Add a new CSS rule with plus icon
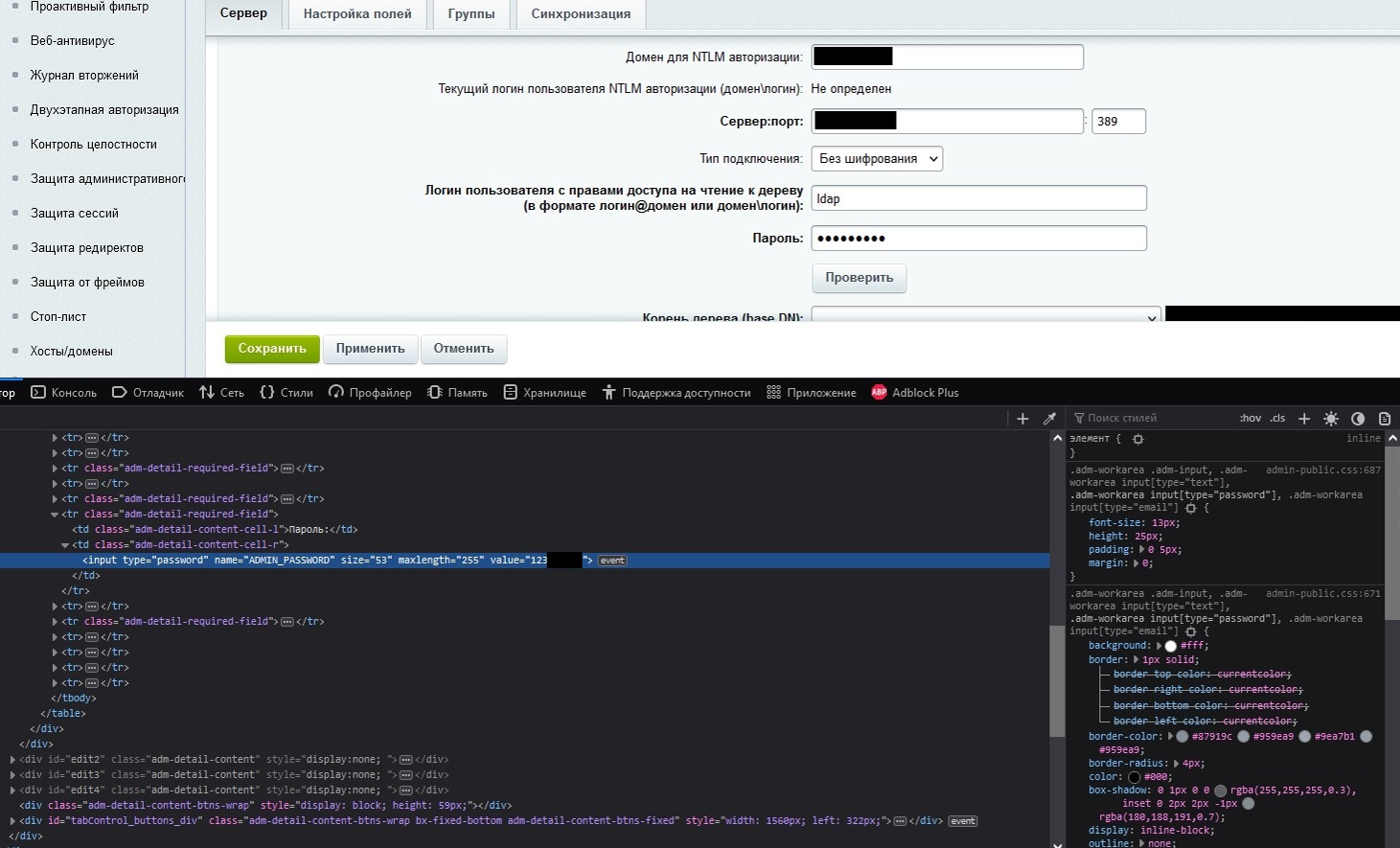Image resolution: width=1400 pixels, height=848 pixels. pyautogui.click(x=1303, y=419)
